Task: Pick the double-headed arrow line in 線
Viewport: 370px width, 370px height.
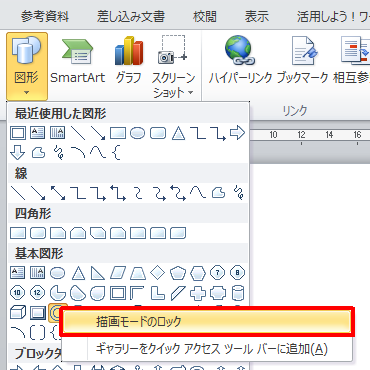Action: click(x=58, y=193)
